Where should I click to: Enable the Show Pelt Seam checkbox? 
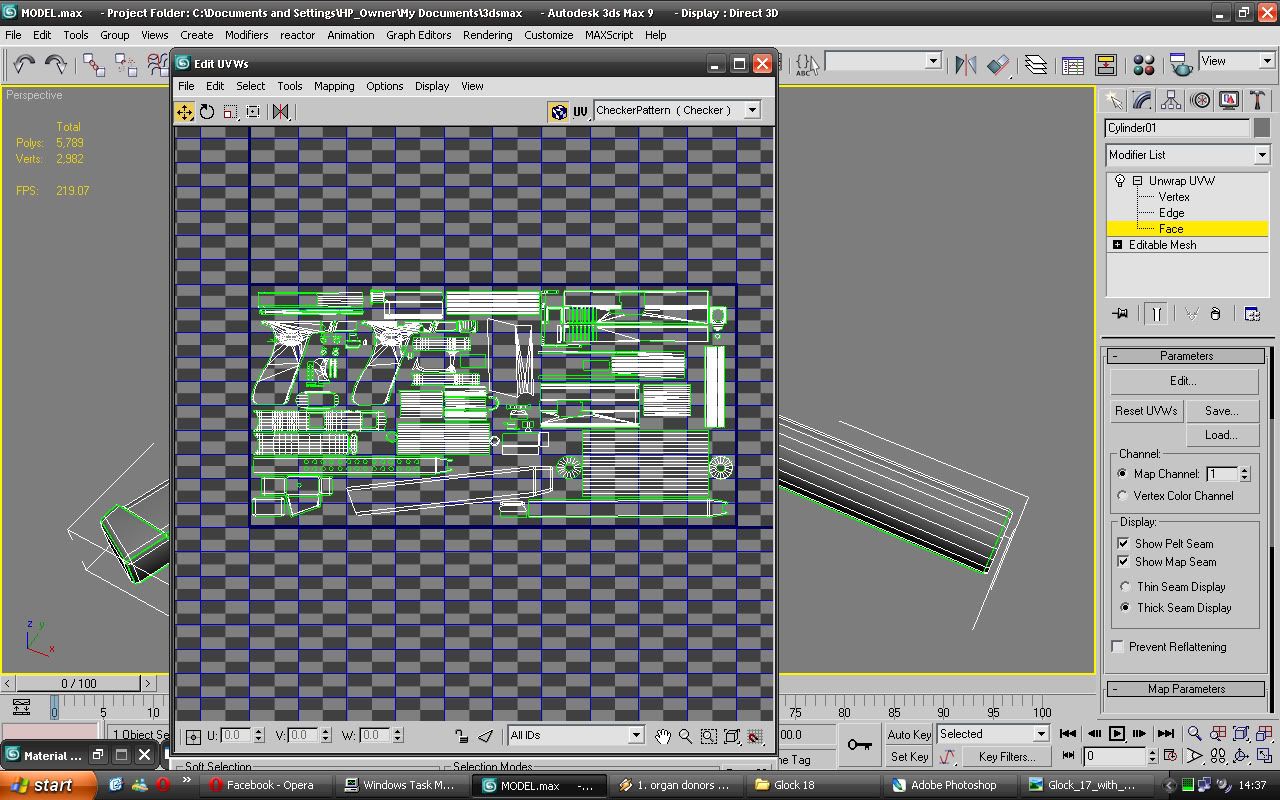coord(1123,544)
